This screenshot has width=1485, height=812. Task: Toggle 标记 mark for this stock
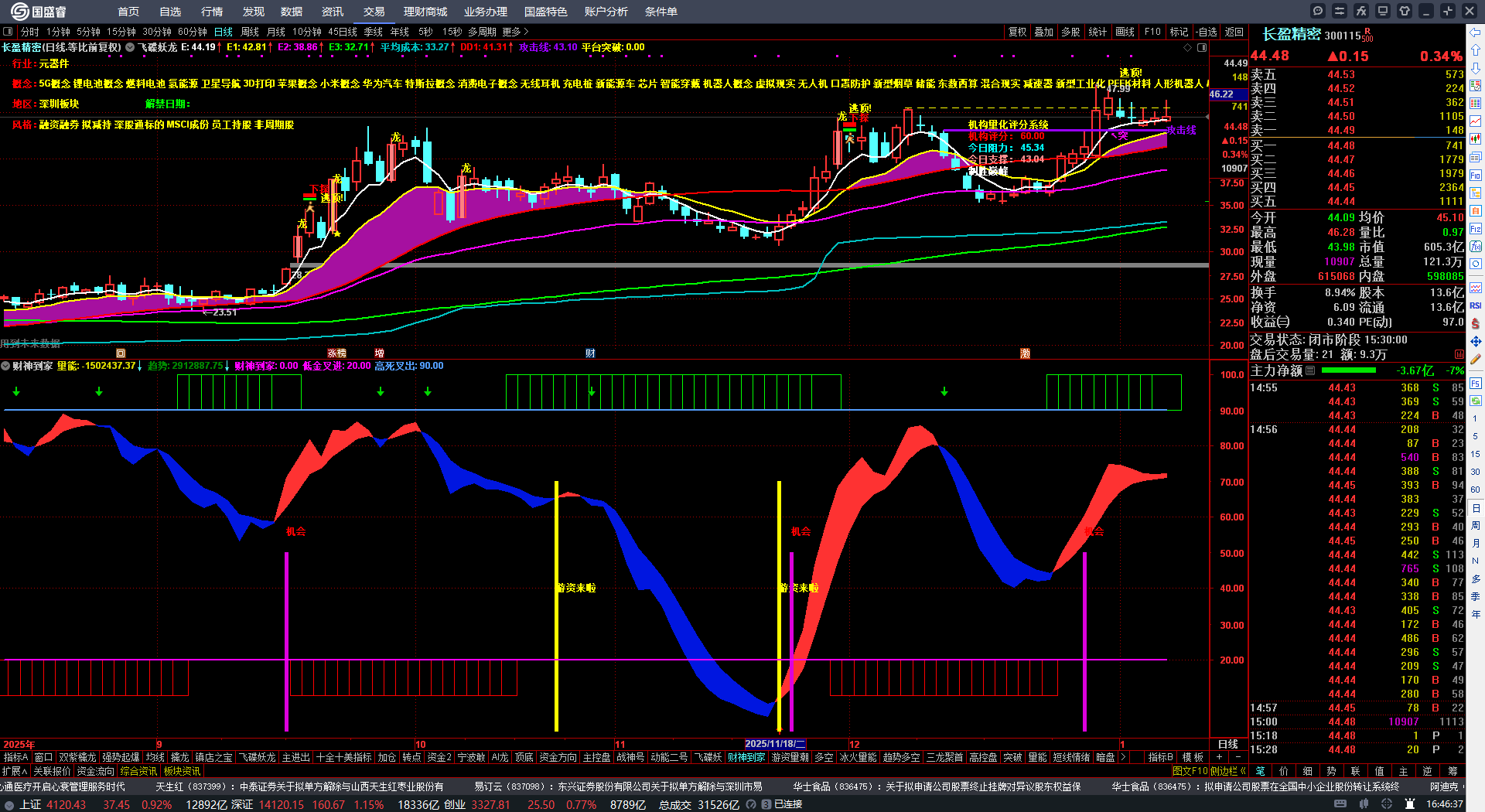click(x=1179, y=32)
